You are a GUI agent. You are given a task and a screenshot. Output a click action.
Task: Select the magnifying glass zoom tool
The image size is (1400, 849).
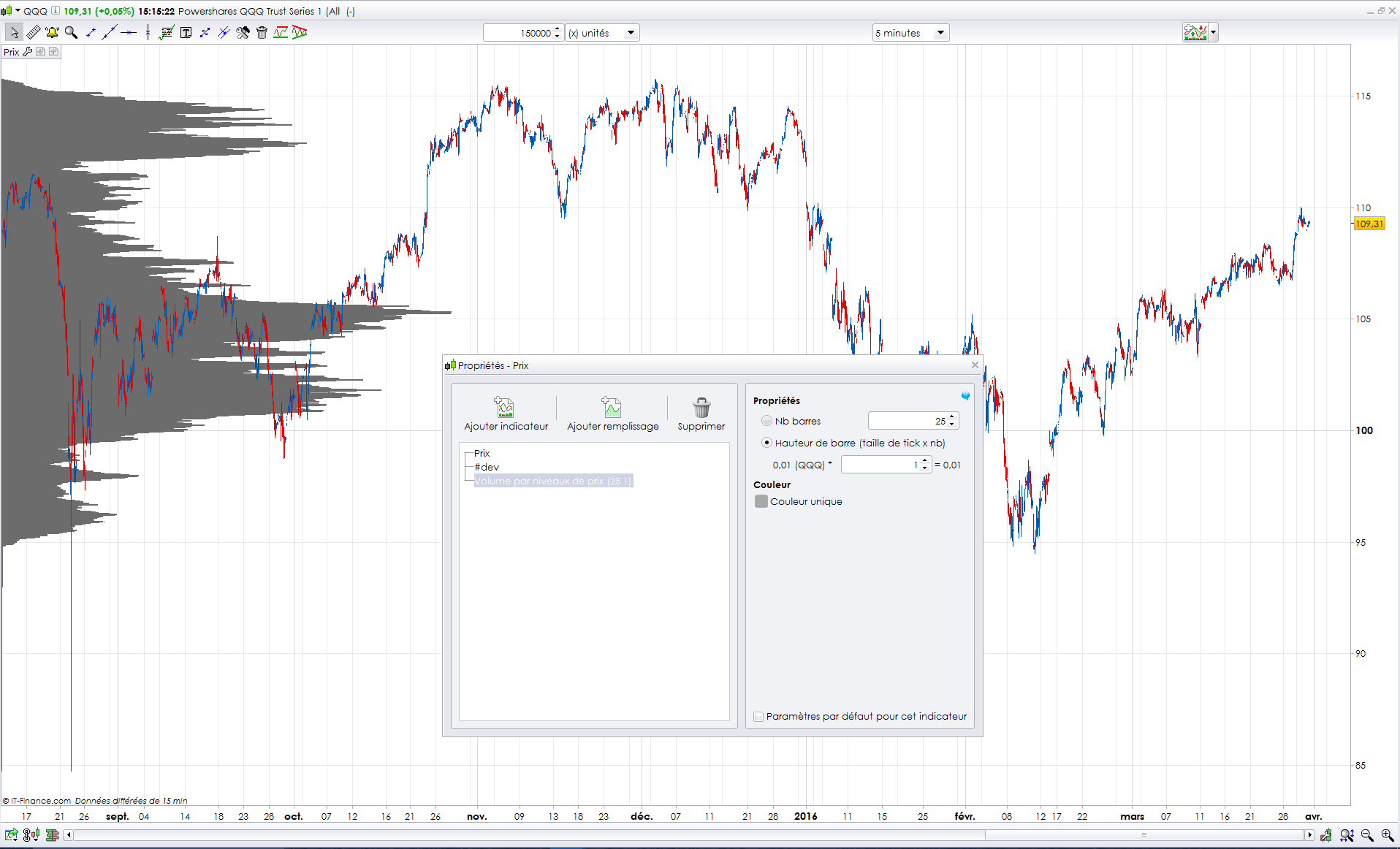pyautogui.click(x=71, y=32)
